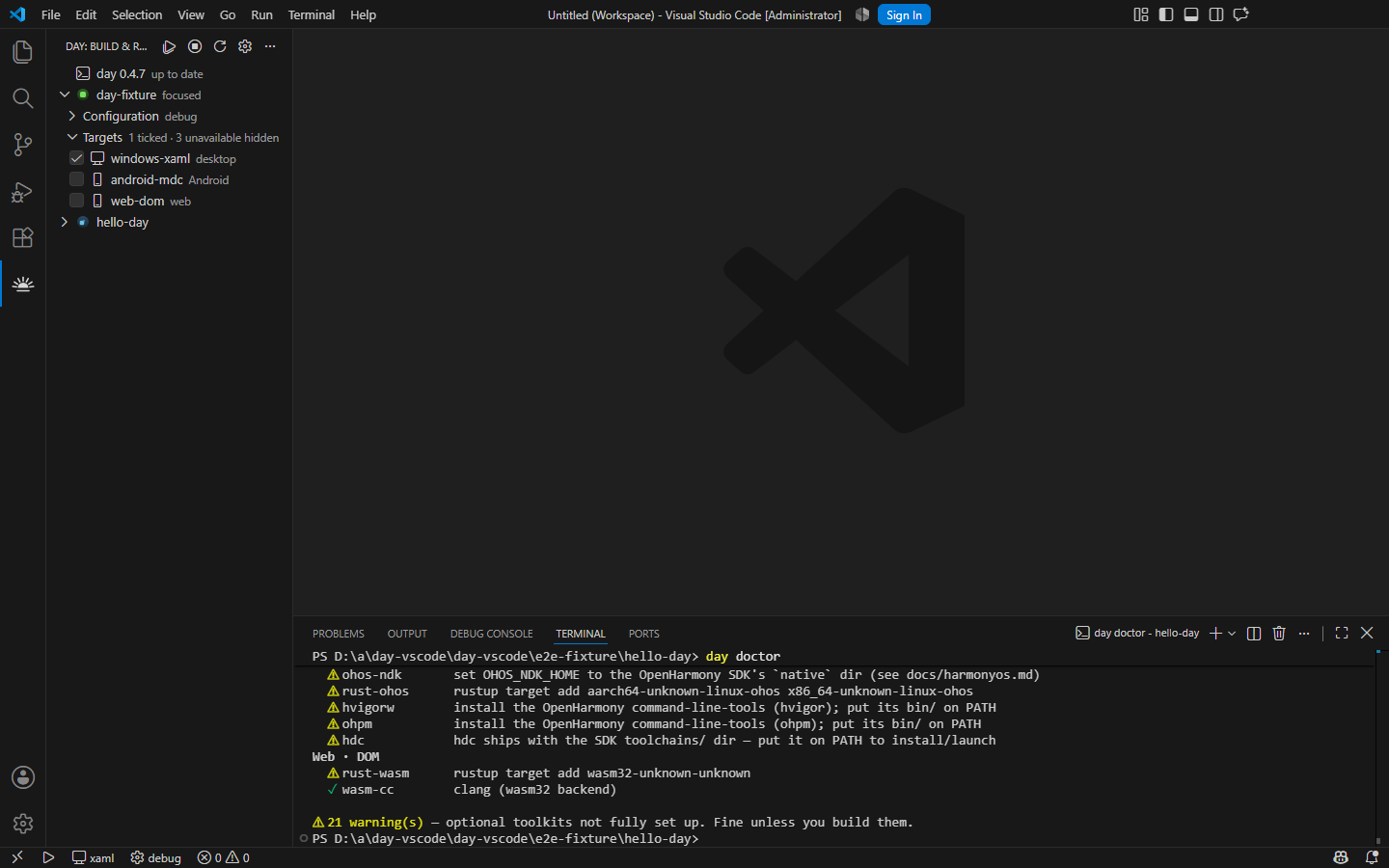The image size is (1389, 868).
Task: Click the remote window indicator in status bar
Action: pyautogui.click(x=16, y=857)
